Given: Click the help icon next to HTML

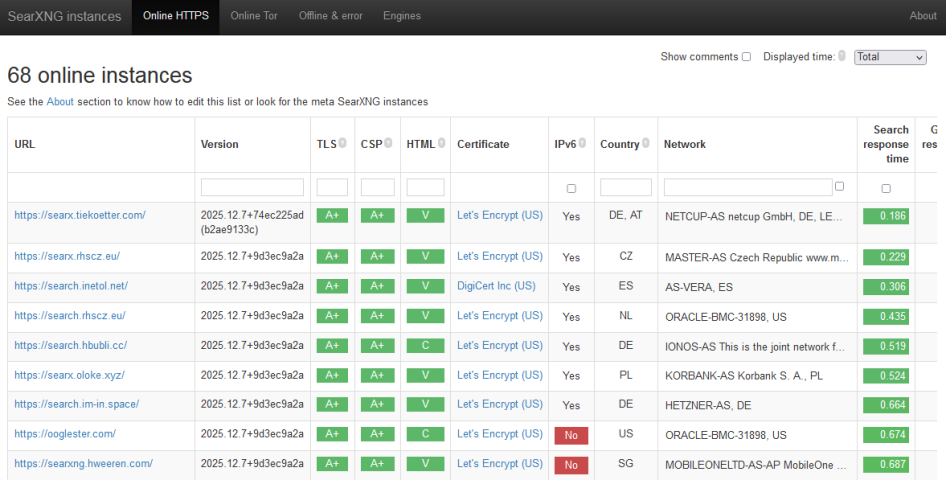Looking at the screenshot, I should 440,143.
